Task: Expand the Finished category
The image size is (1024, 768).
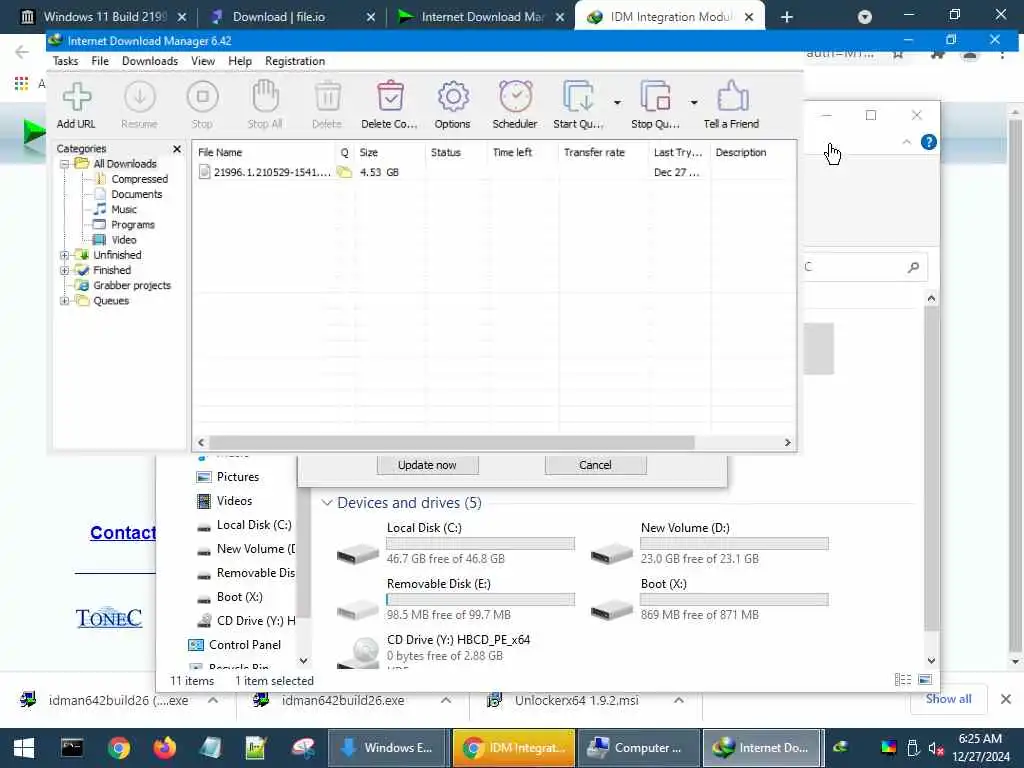Action: point(65,270)
